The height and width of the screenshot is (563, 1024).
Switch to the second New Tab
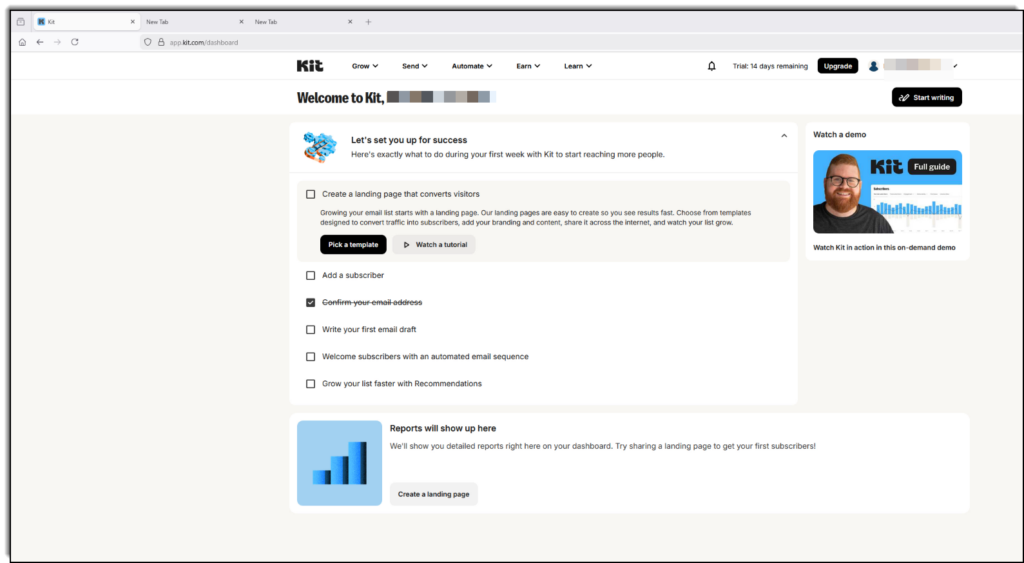click(x=304, y=22)
